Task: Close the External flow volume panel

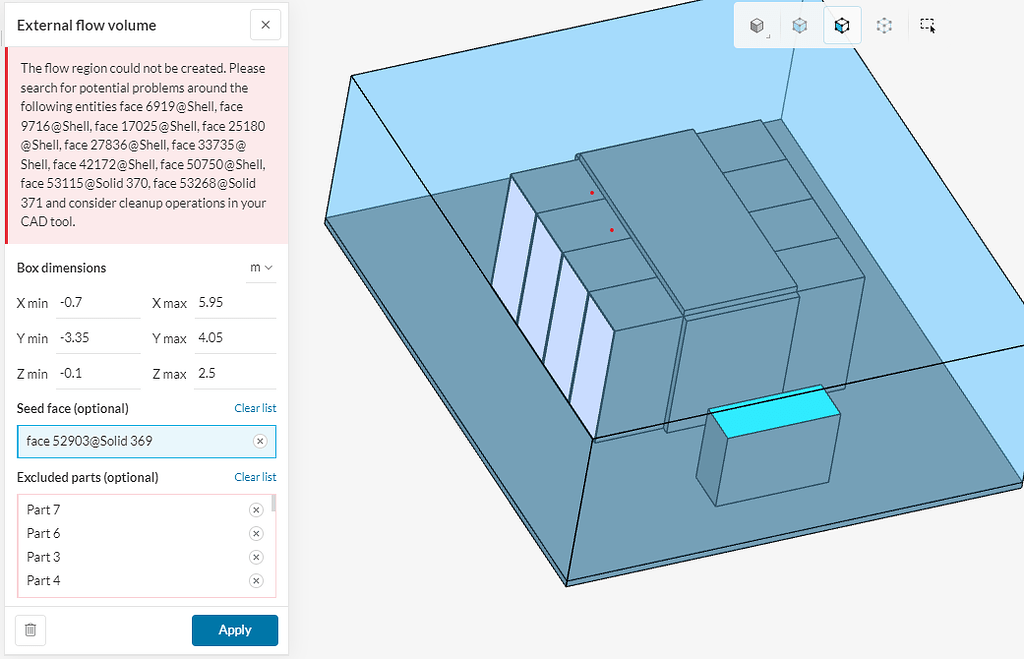Action: [265, 24]
